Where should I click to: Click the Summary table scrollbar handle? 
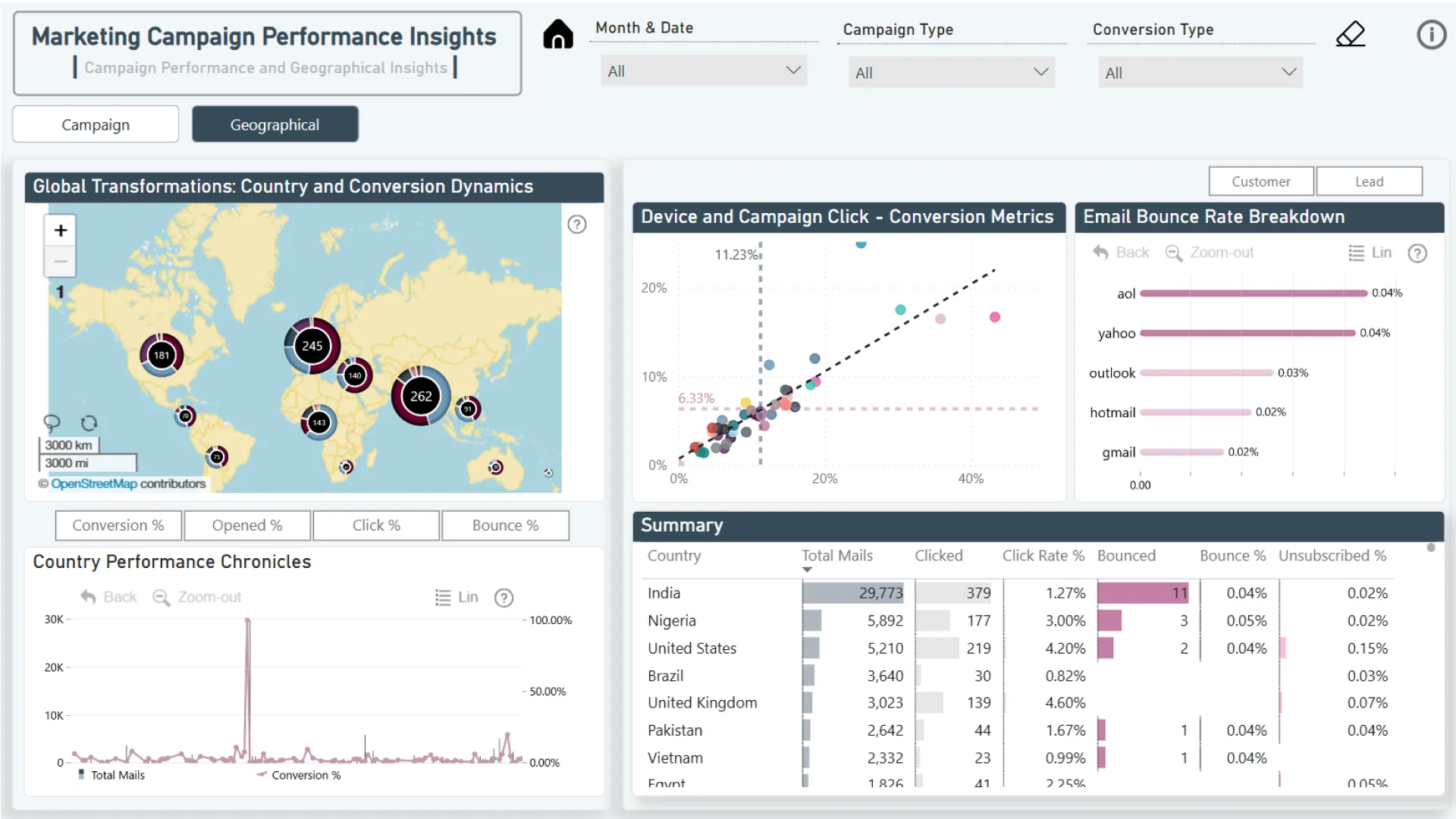click(x=1431, y=548)
